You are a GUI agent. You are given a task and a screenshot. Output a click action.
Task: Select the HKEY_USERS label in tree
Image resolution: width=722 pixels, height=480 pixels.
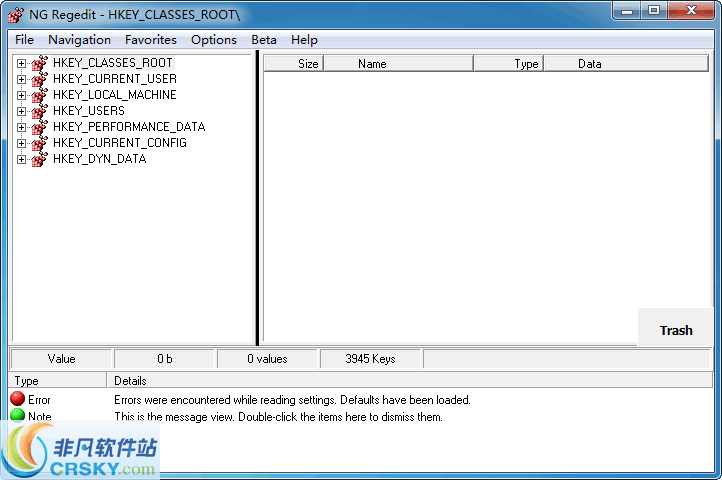(88, 111)
